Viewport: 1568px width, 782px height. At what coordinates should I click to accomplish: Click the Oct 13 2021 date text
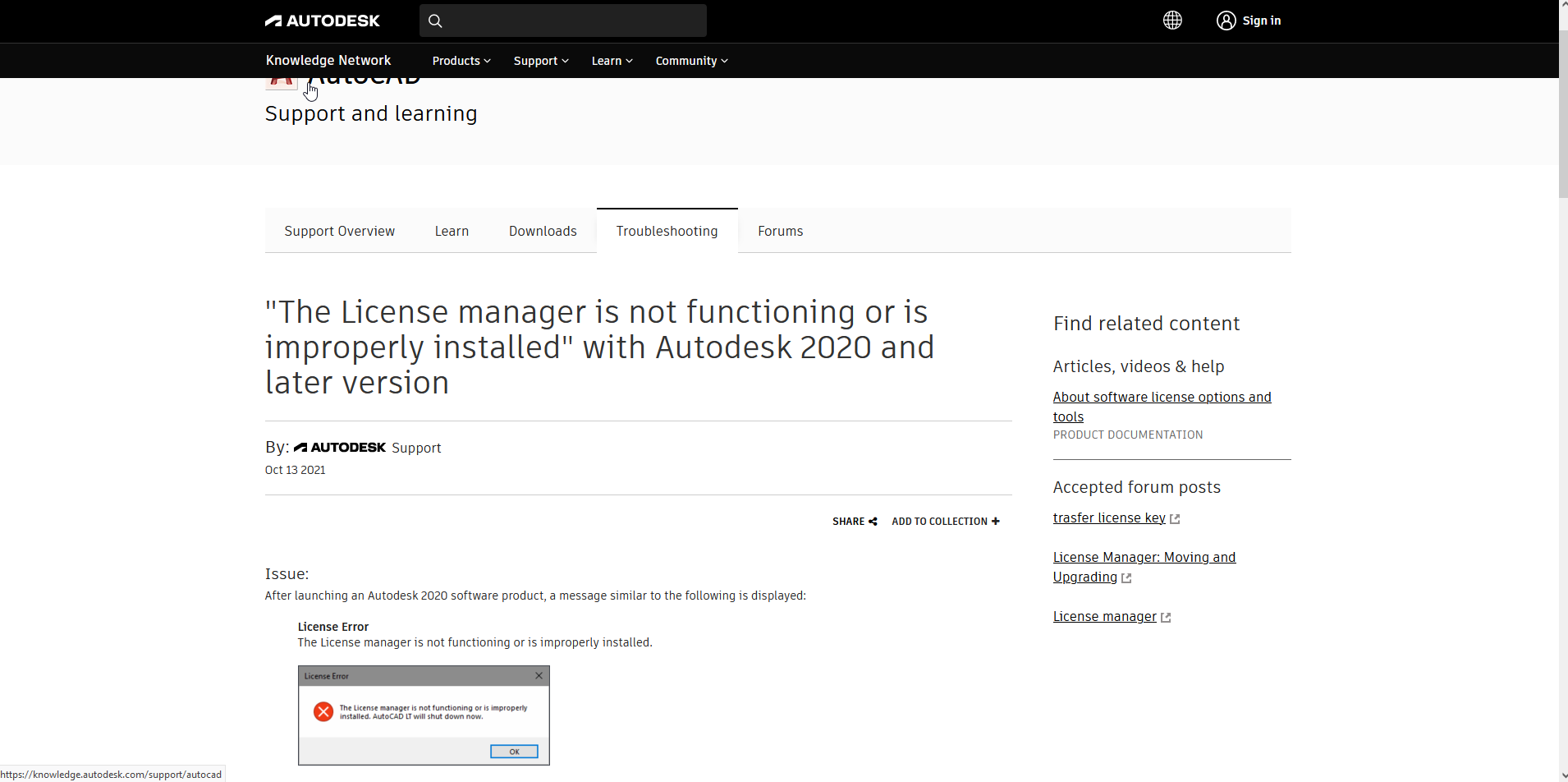tap(295, 470)
